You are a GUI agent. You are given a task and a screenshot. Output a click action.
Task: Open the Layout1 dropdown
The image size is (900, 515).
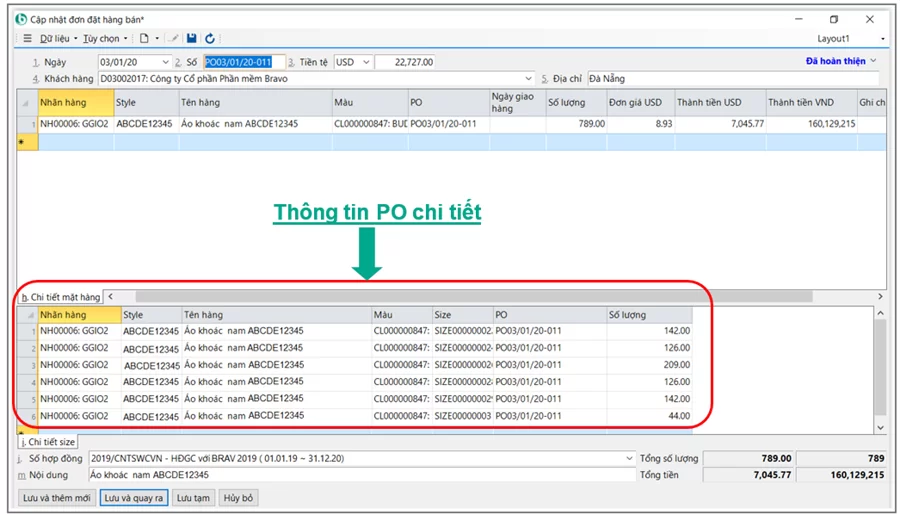pos(882,39)
